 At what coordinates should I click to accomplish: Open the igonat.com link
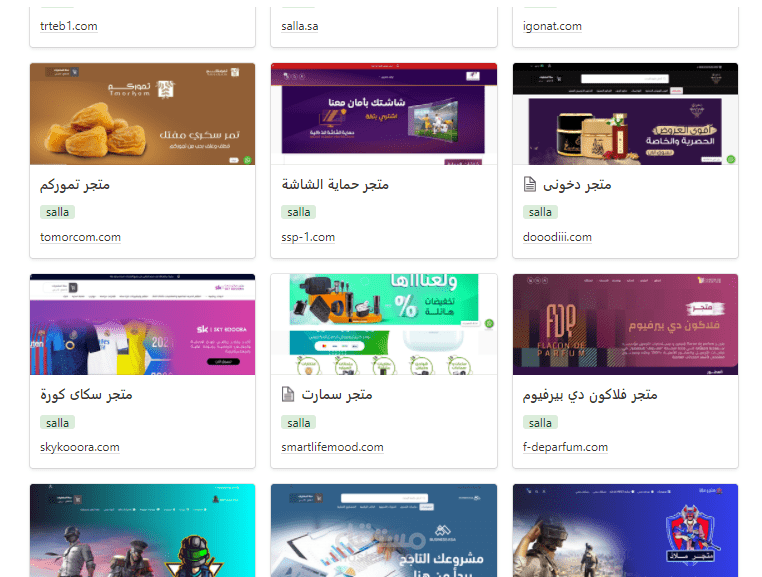pyautogui.click(x=552, y=26)
